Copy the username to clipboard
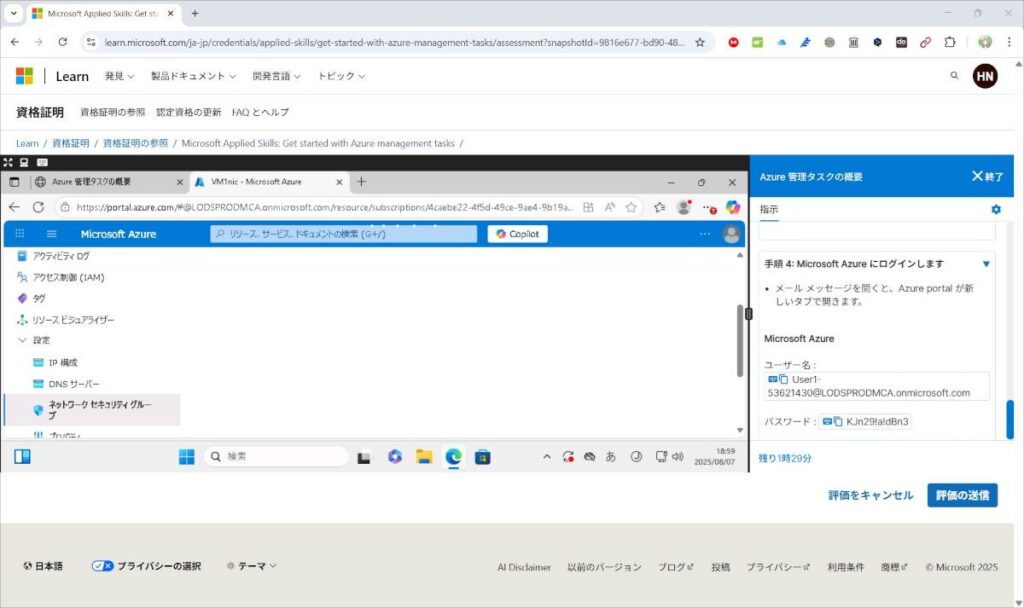1024x608 pixels. 783,379
